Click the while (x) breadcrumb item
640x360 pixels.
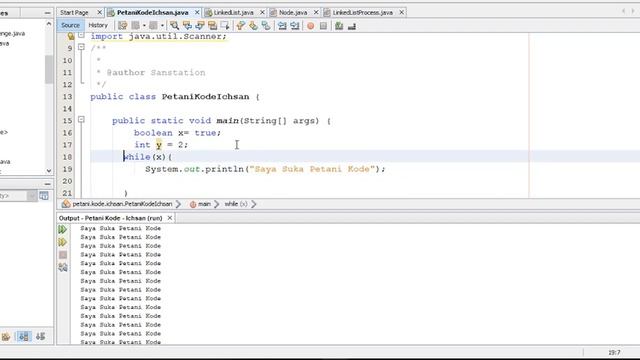(236, 204)
